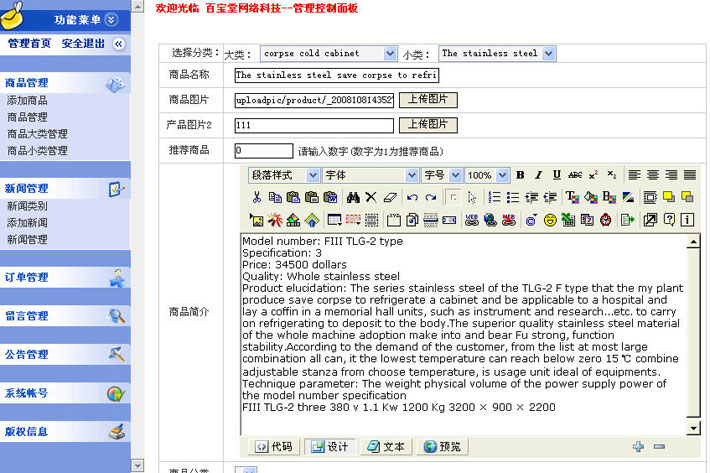This screenshot has width=710, height=473.
Task: Click the plus icon to enlarge editor
Action: coord(638,446)
